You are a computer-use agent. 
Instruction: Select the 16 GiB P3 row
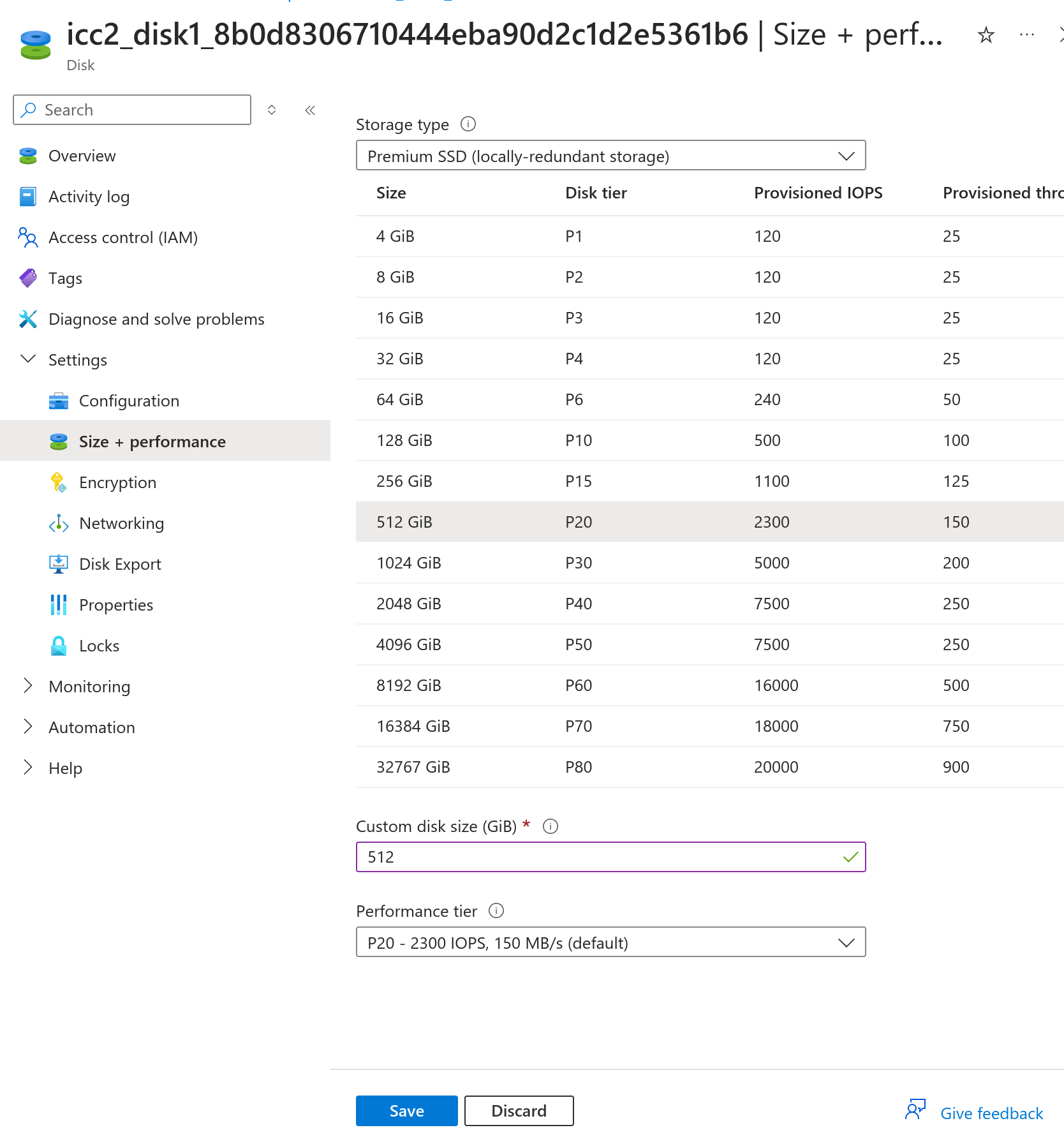click(x=710, y=318)
